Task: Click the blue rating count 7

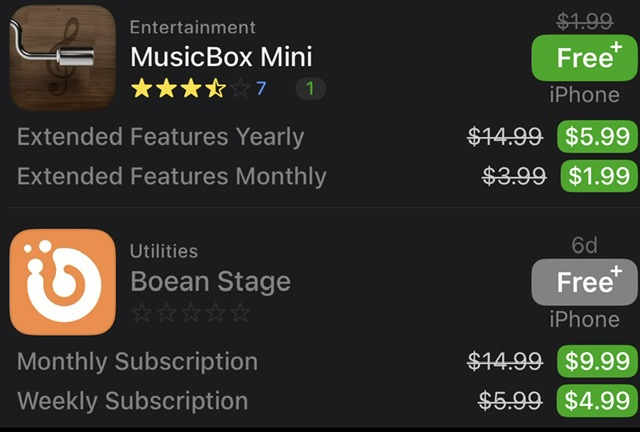Action: click(x=261, y=89)
